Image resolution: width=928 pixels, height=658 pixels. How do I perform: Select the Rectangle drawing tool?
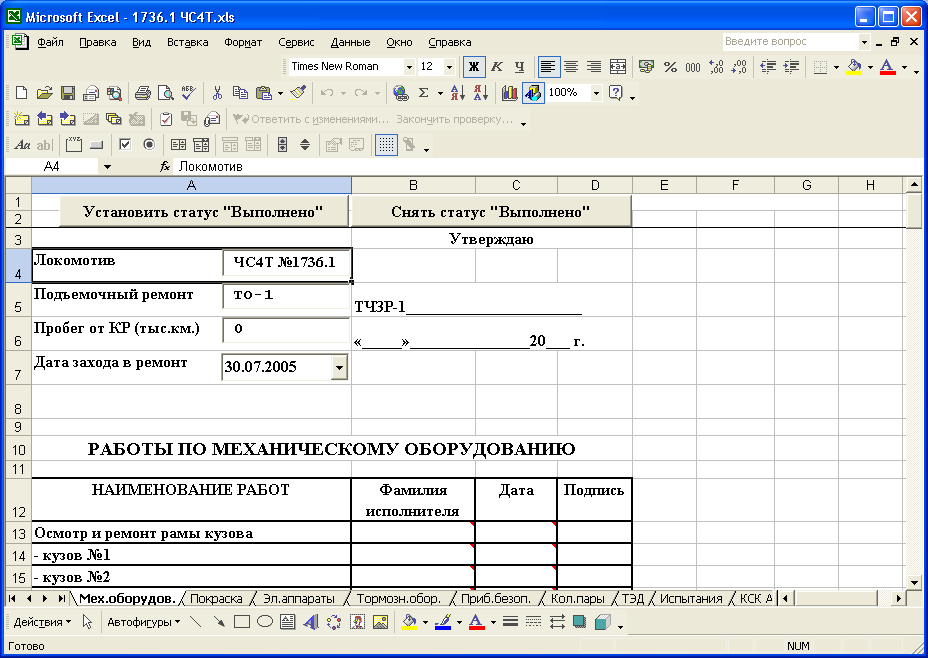coord(241,622)
